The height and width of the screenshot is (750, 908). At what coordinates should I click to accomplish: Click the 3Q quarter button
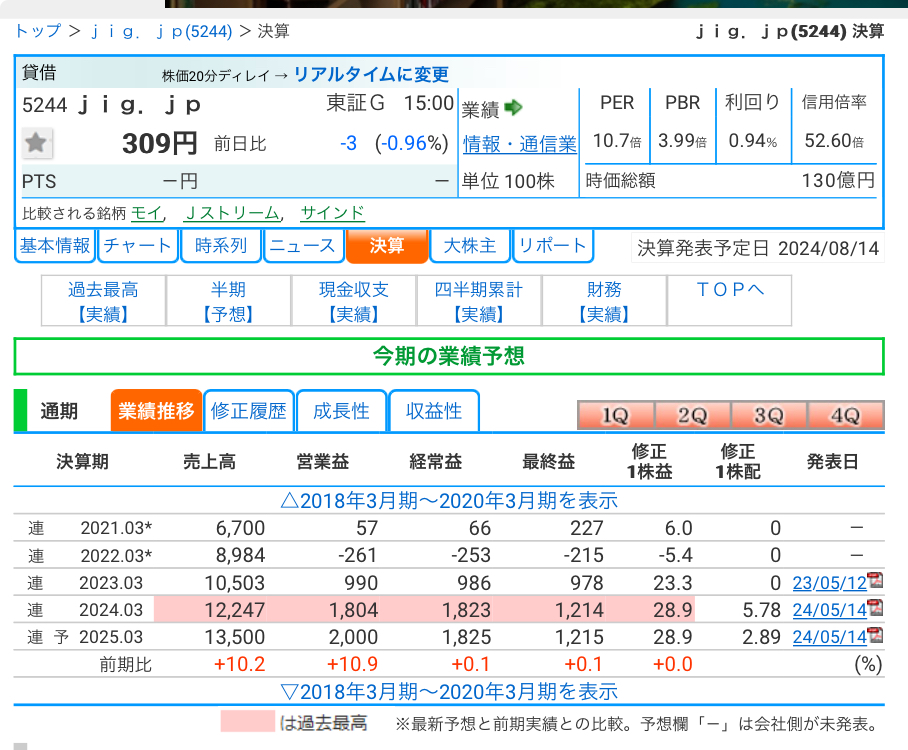coord(769,415)
